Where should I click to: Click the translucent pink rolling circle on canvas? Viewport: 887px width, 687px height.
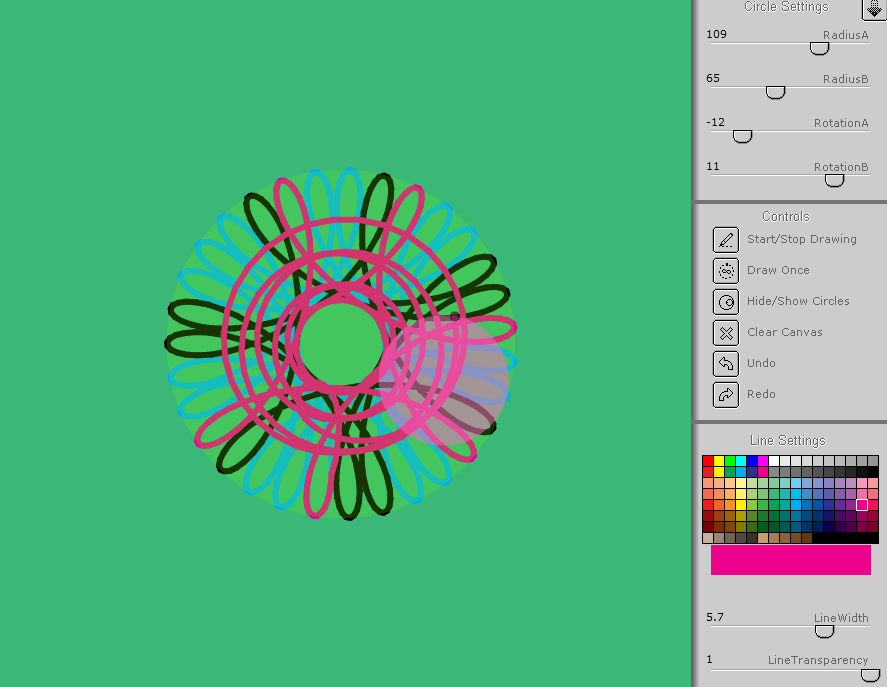444,382
